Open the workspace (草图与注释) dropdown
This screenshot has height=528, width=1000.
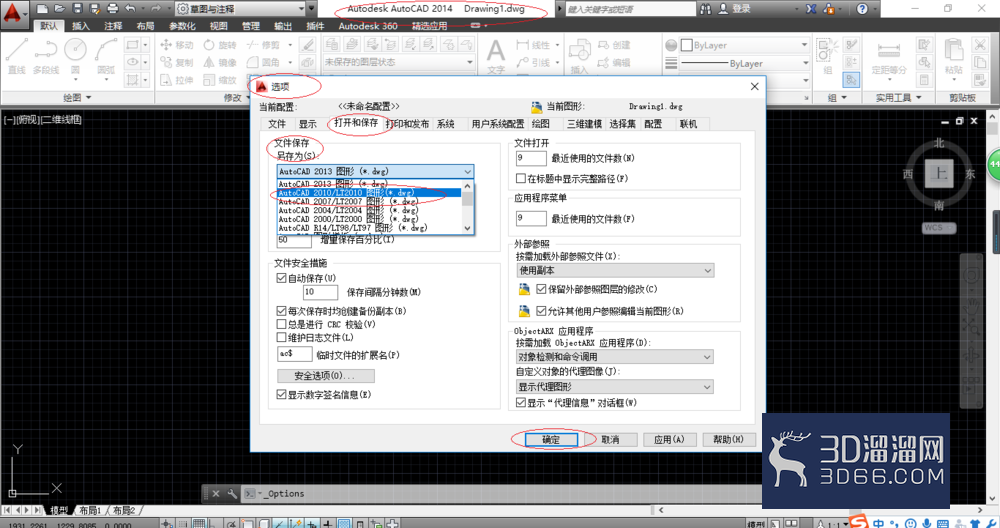[x=240, y=9]
